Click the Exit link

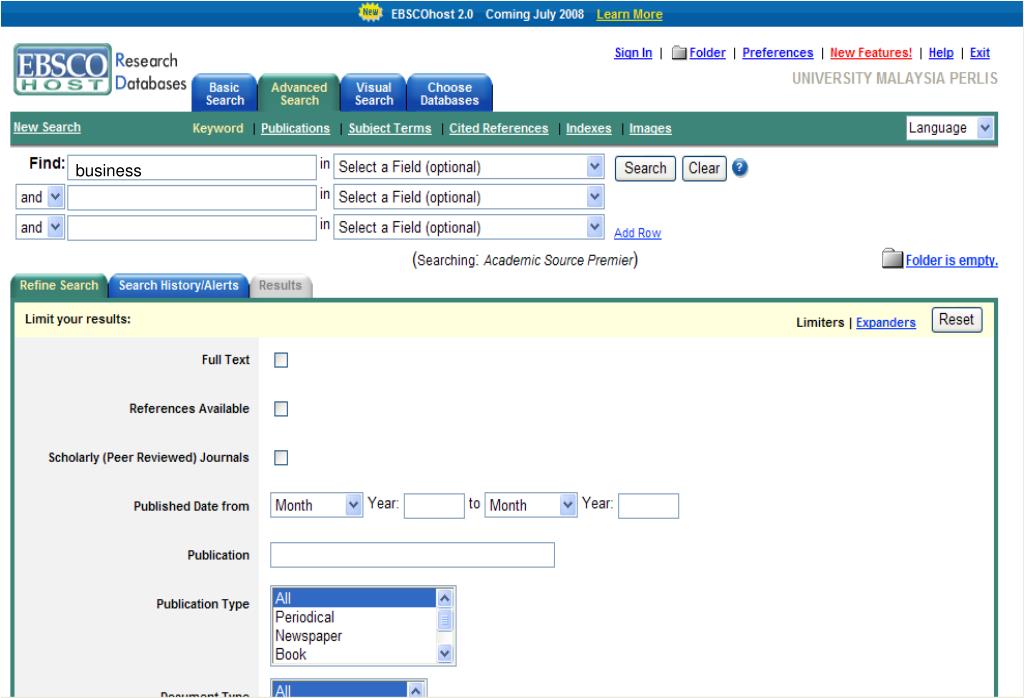(x=980, y=53)
